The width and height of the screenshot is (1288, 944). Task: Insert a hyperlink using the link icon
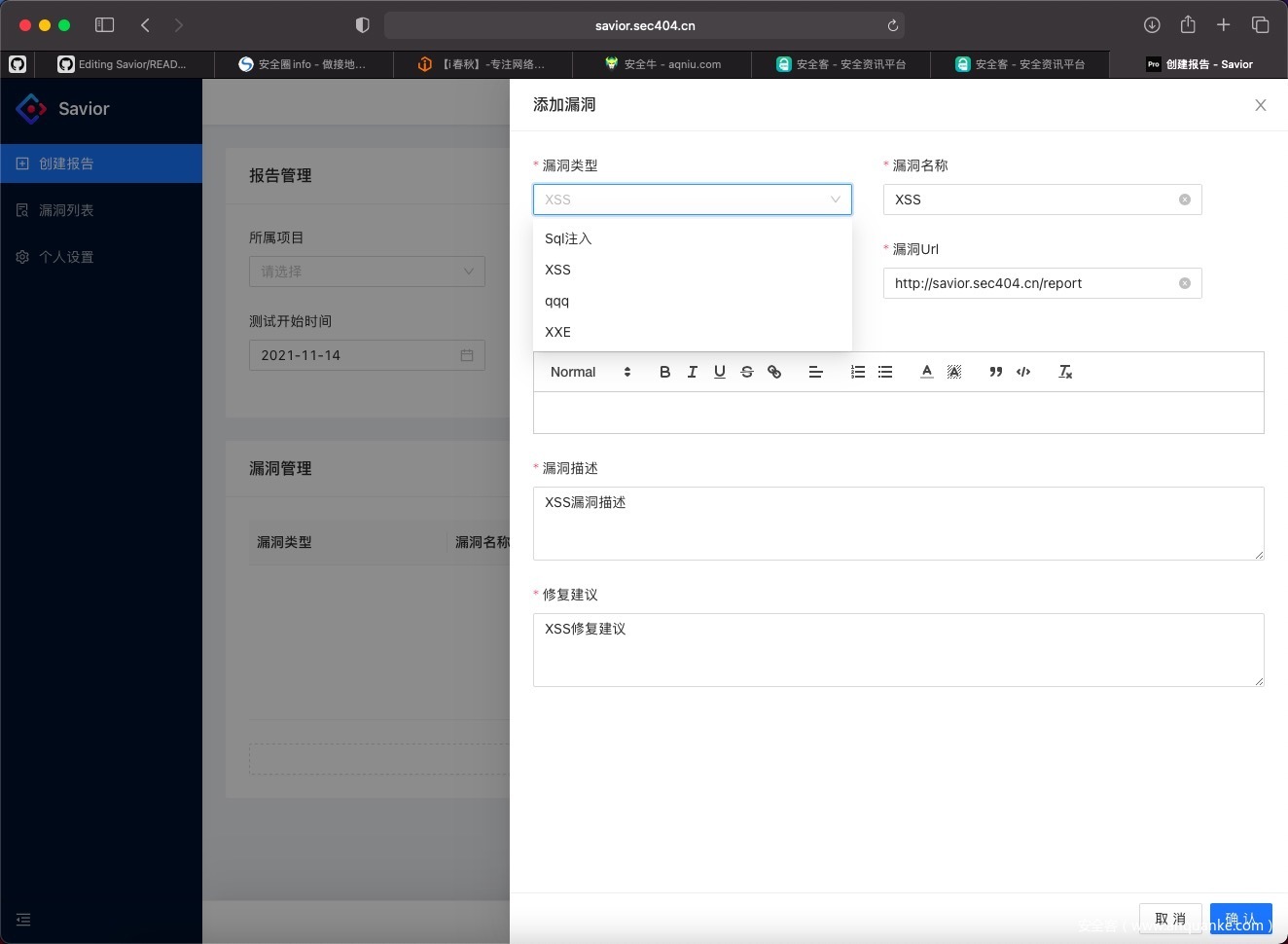774,372
